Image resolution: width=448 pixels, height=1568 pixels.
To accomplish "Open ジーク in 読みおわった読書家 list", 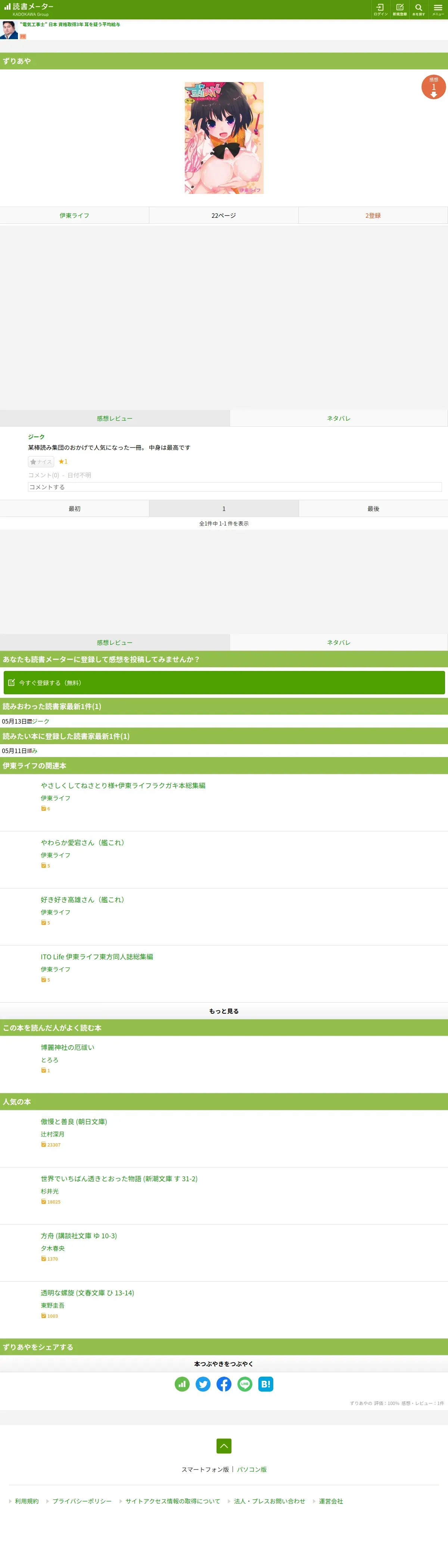I will tap(40, 721).
